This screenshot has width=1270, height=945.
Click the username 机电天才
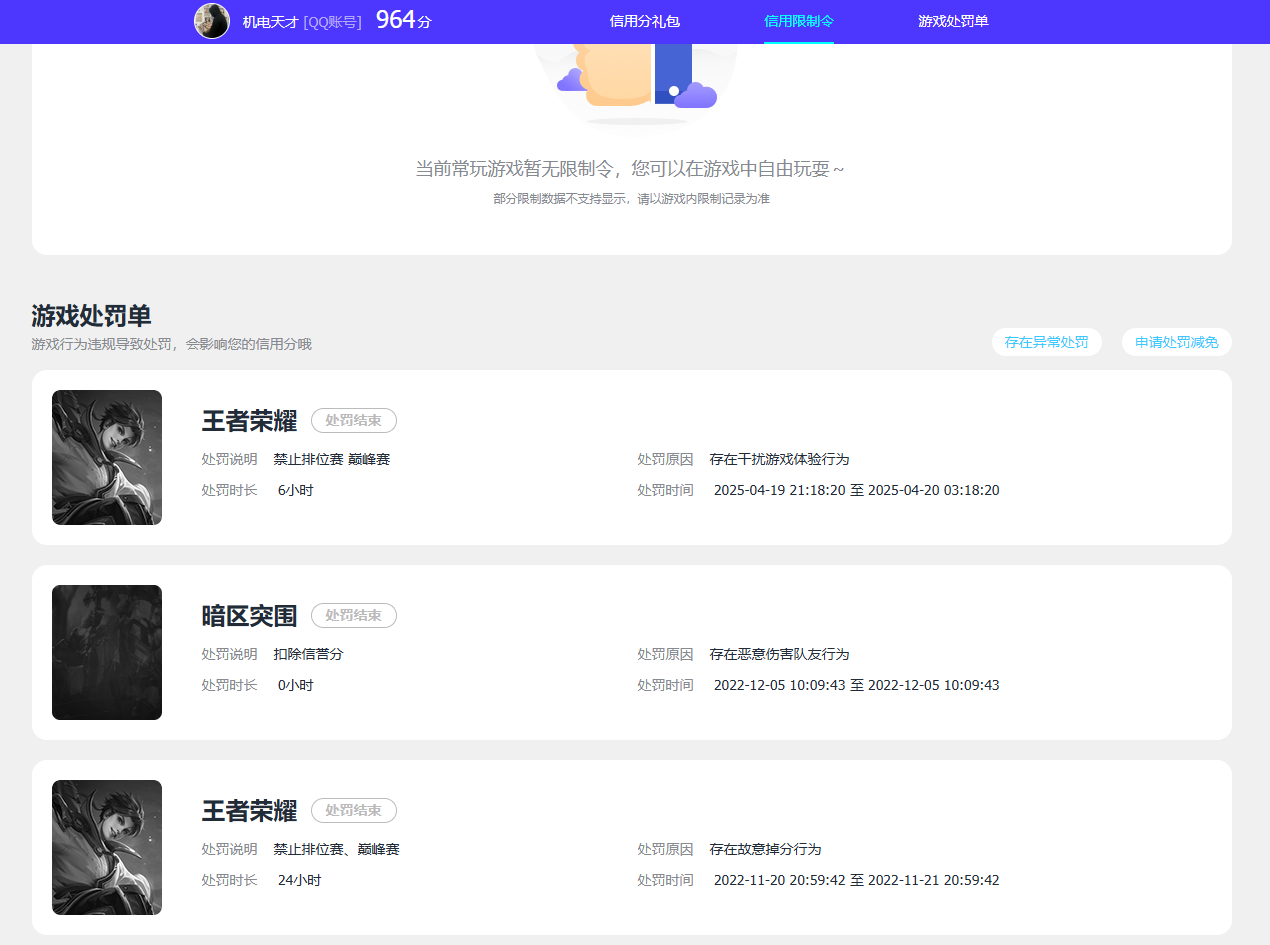click(x=271, y=21)
